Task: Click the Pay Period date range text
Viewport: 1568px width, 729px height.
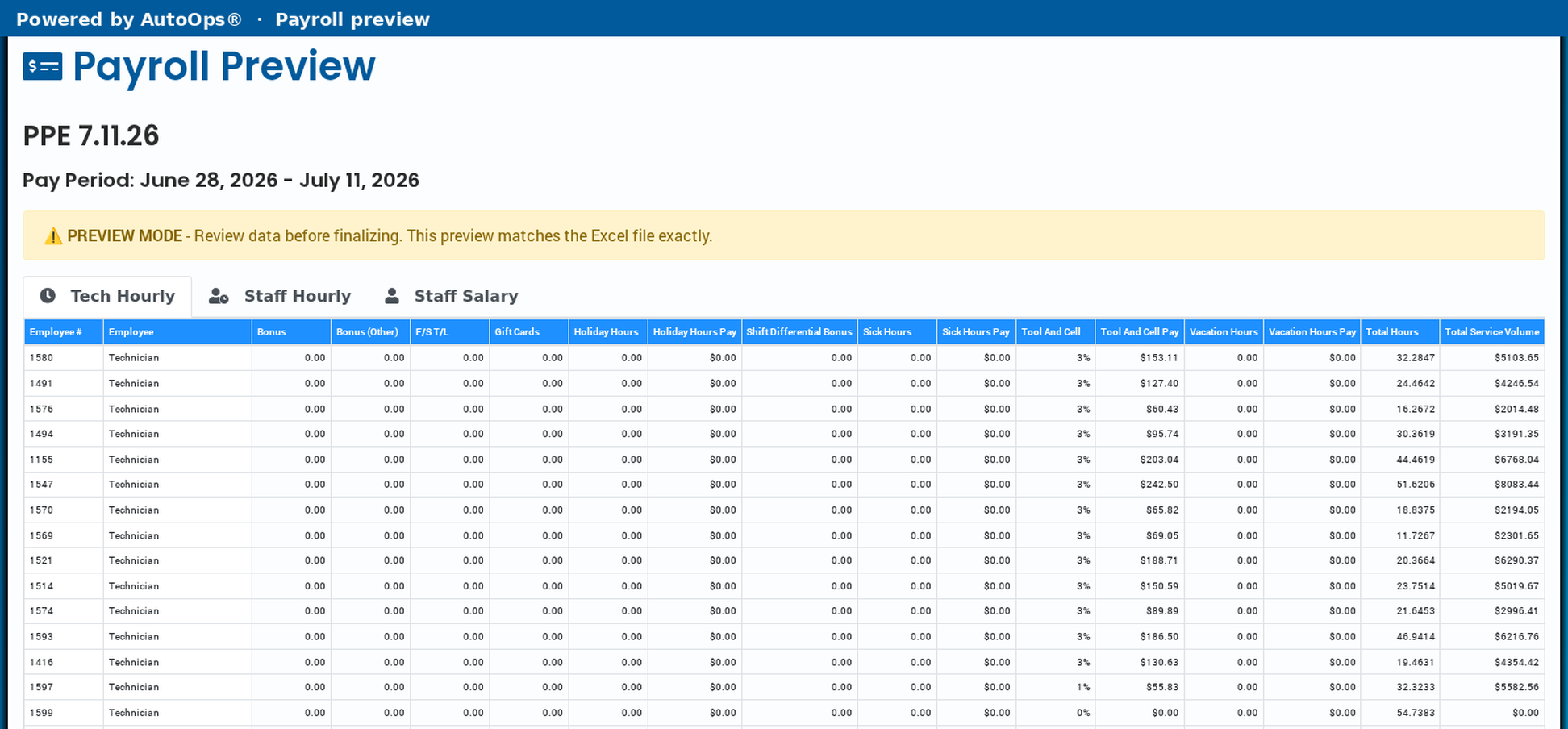Action: tap(221, 181)
